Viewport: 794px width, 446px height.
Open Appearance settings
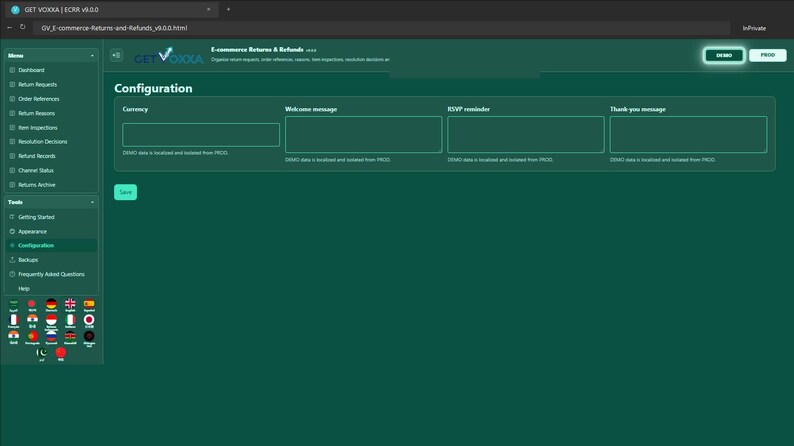pos(51,231)
